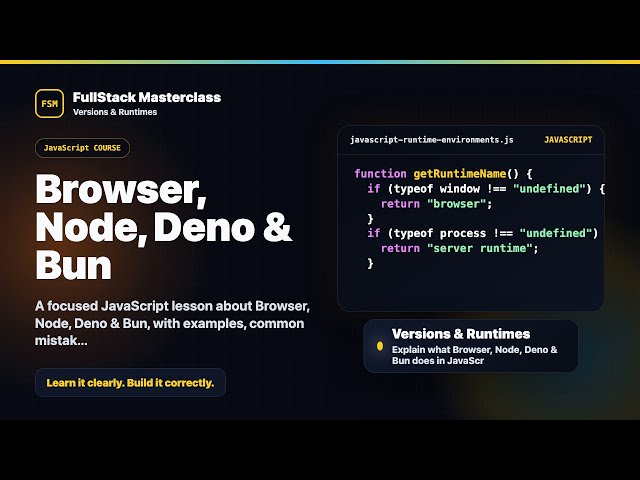Click the "javascript-runtime-environments.js" file name

(432, 140)
